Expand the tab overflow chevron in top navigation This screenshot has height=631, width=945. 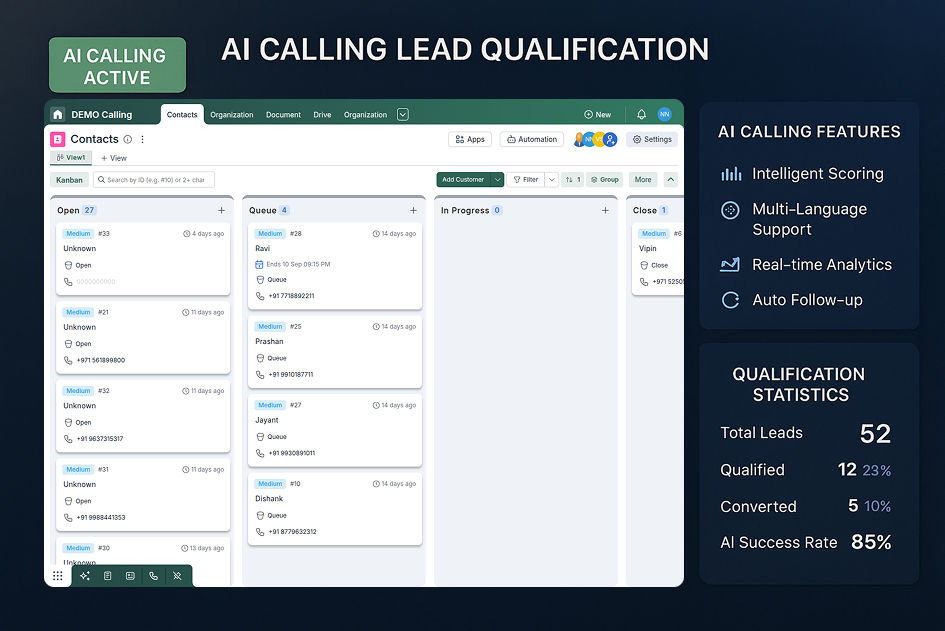403,115
